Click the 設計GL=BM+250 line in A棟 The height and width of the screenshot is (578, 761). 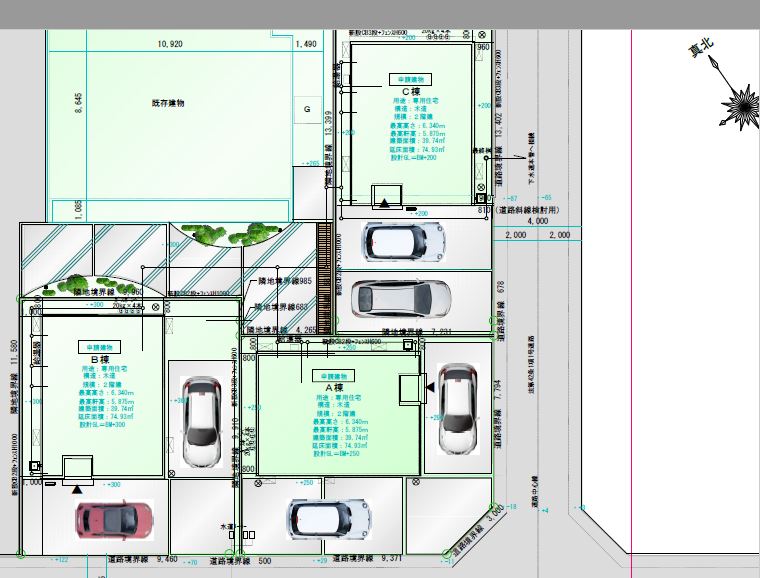pyautogui.click(x=336, y=454)
